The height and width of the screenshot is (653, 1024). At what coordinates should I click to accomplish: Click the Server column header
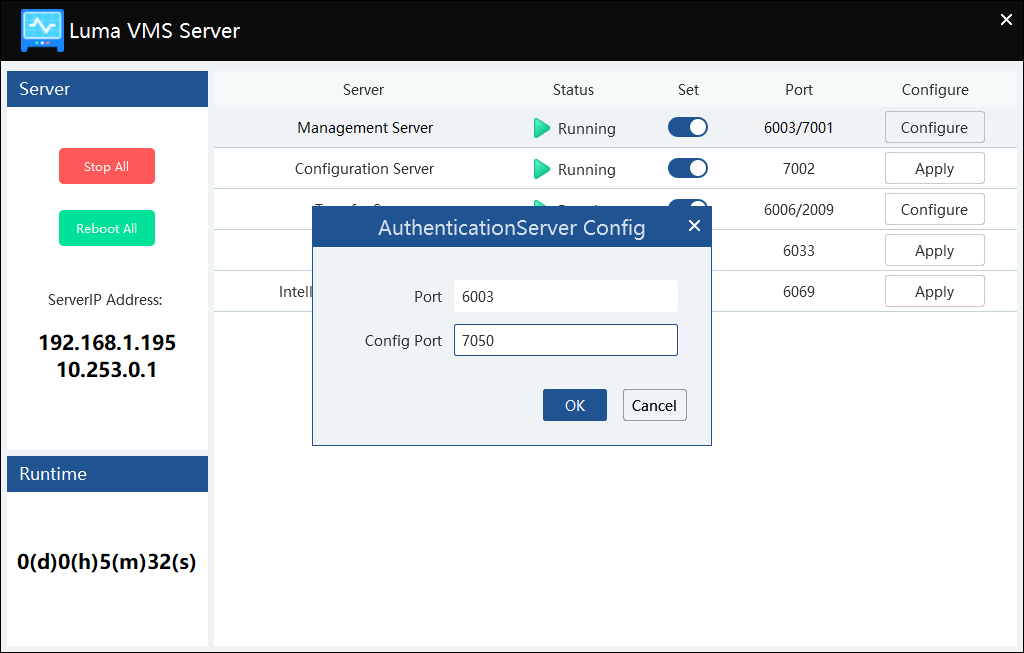(x=363, y=90)
